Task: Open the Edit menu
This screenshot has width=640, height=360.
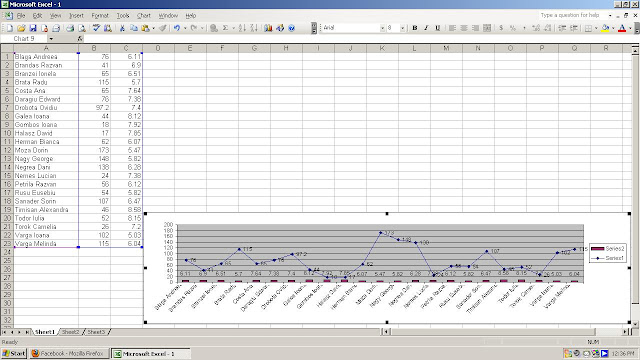Action: click(x=37, y=16)
